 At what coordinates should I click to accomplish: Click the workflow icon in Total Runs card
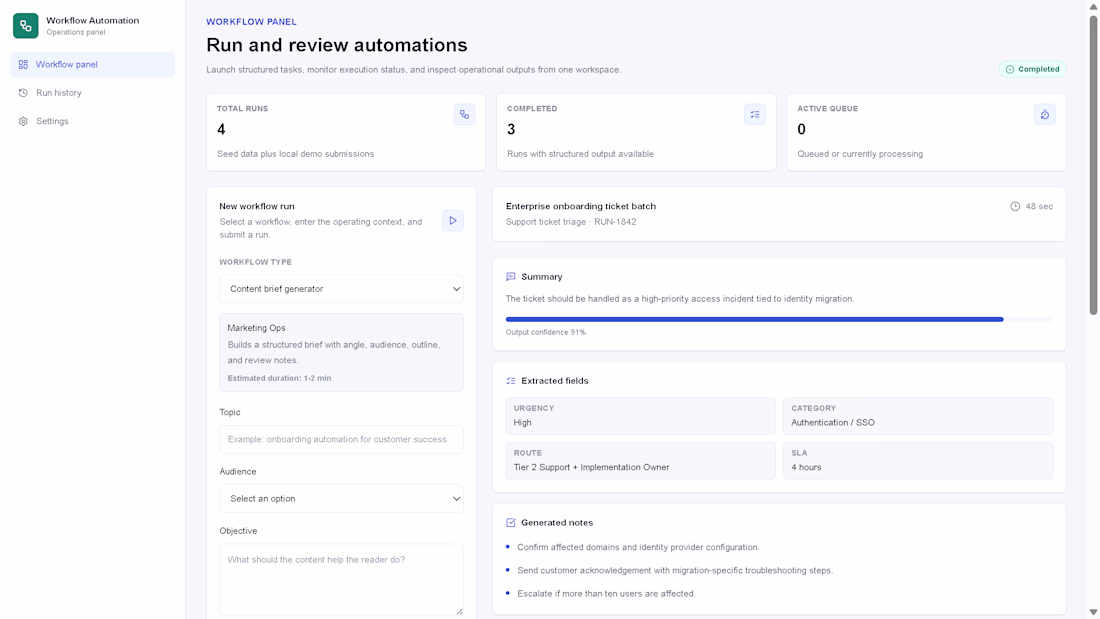coord(464,115)
